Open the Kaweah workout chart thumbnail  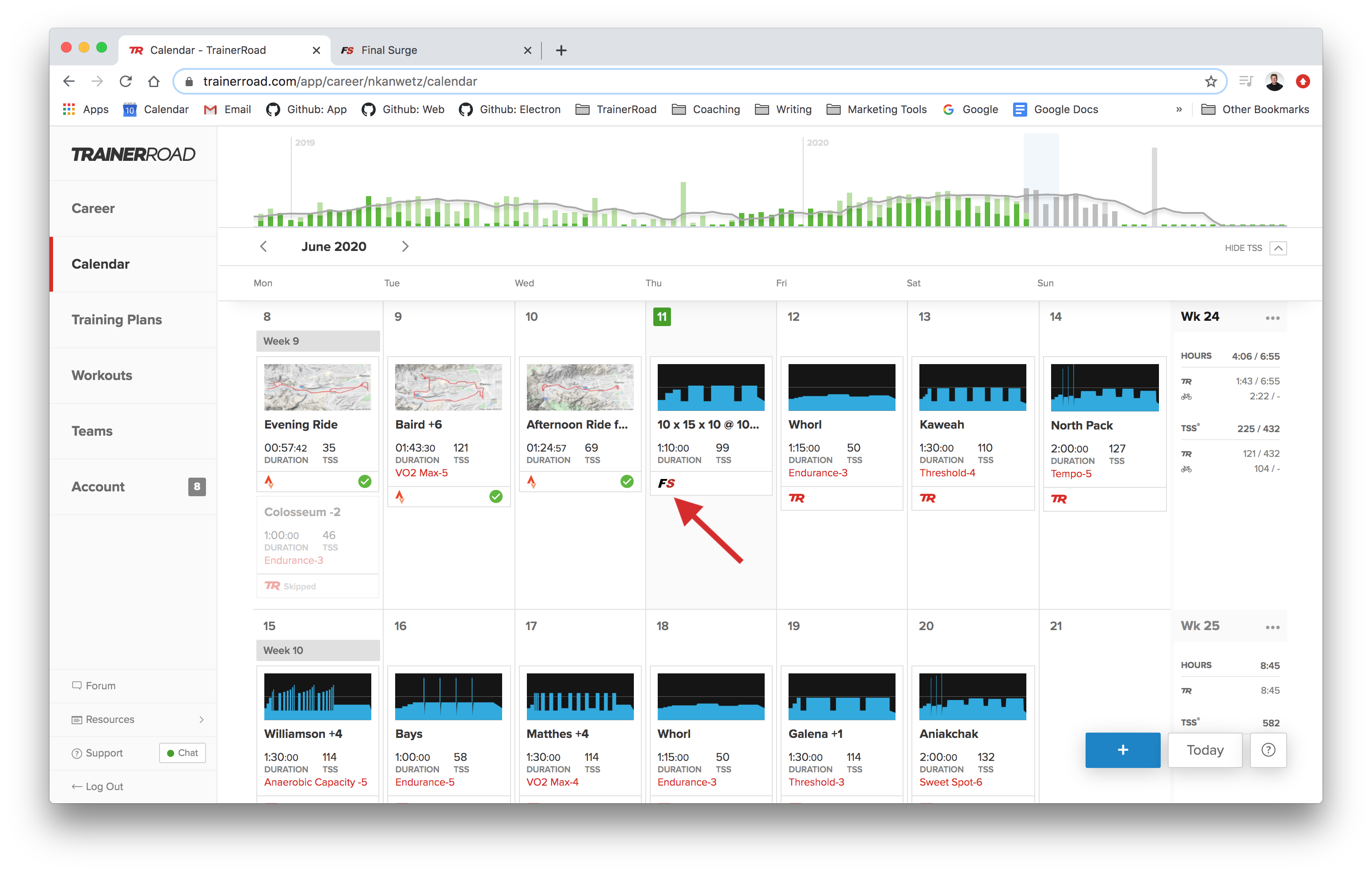point(972,388)
